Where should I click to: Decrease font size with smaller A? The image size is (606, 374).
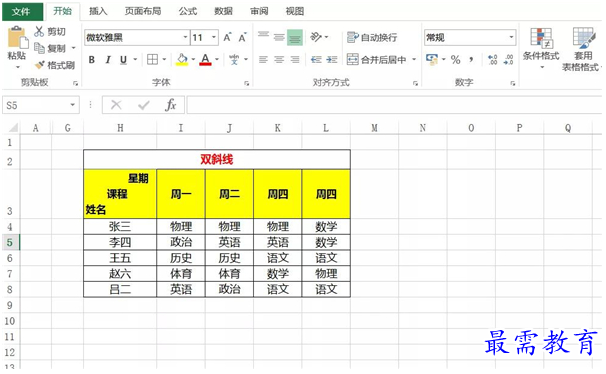click(x=242, y=37)
